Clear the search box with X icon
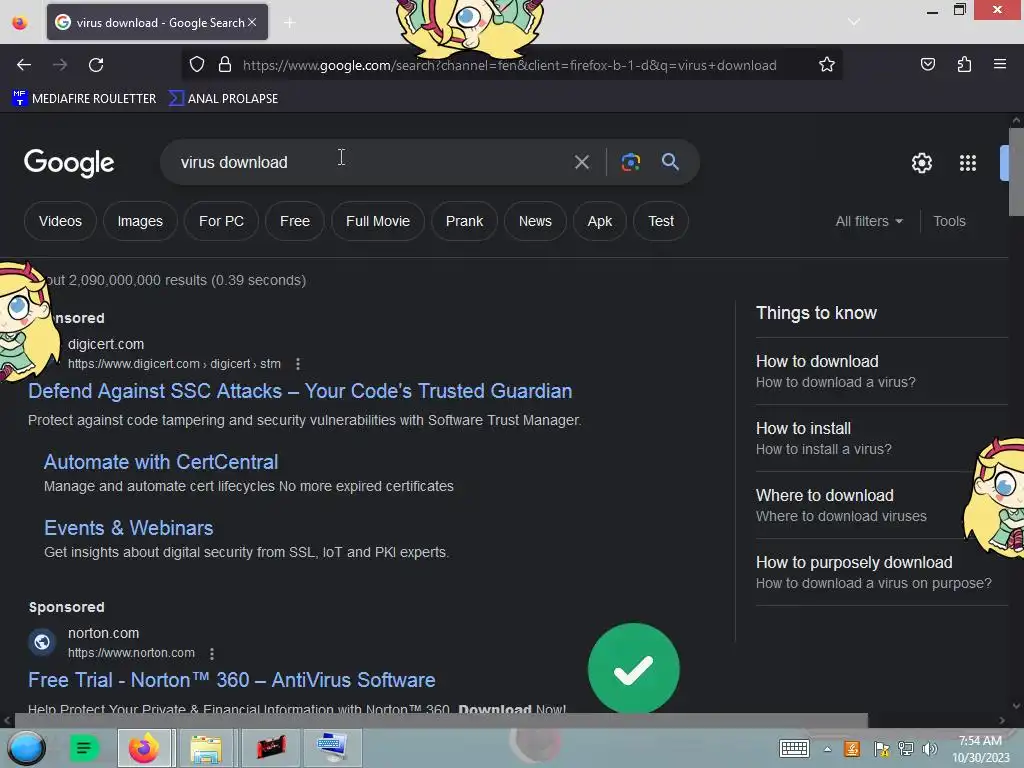The height and width of the screenshot is (768, 1024). pos(582,162)
